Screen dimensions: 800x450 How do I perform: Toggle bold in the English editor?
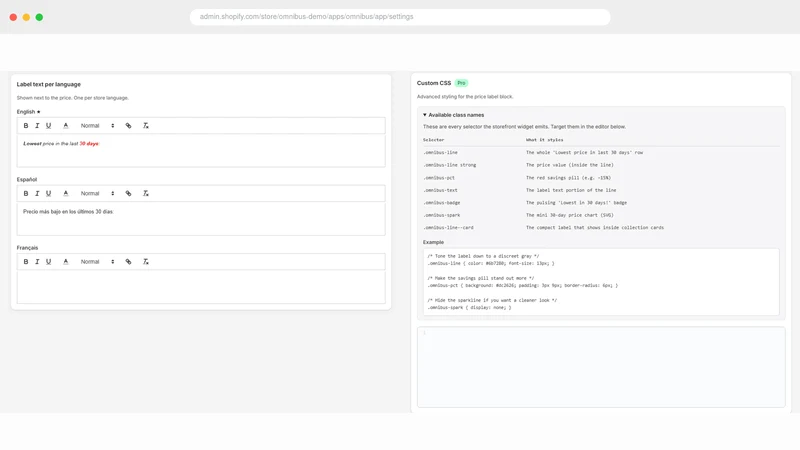[26, 126]
